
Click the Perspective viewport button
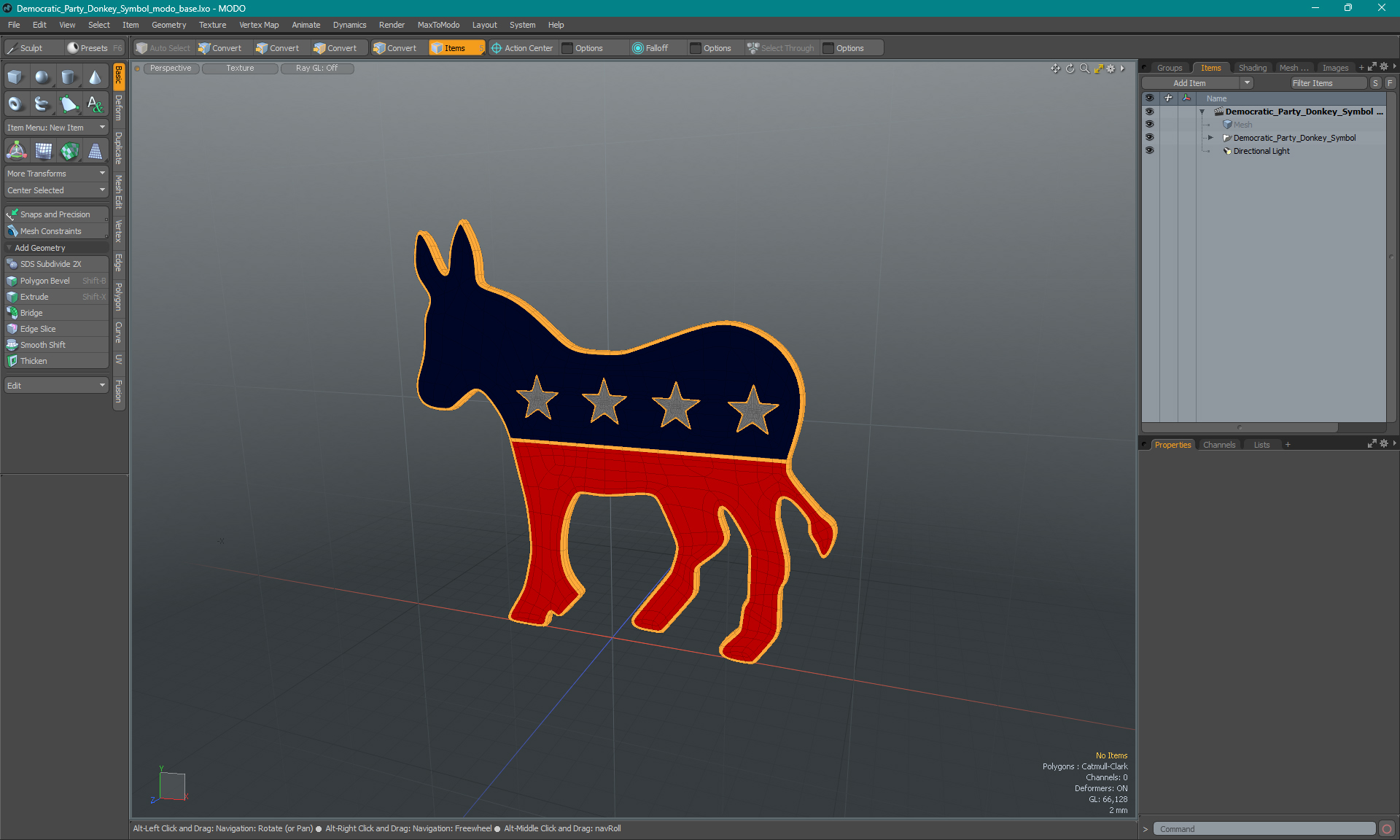pyautogui.click(x=171, y=69)
